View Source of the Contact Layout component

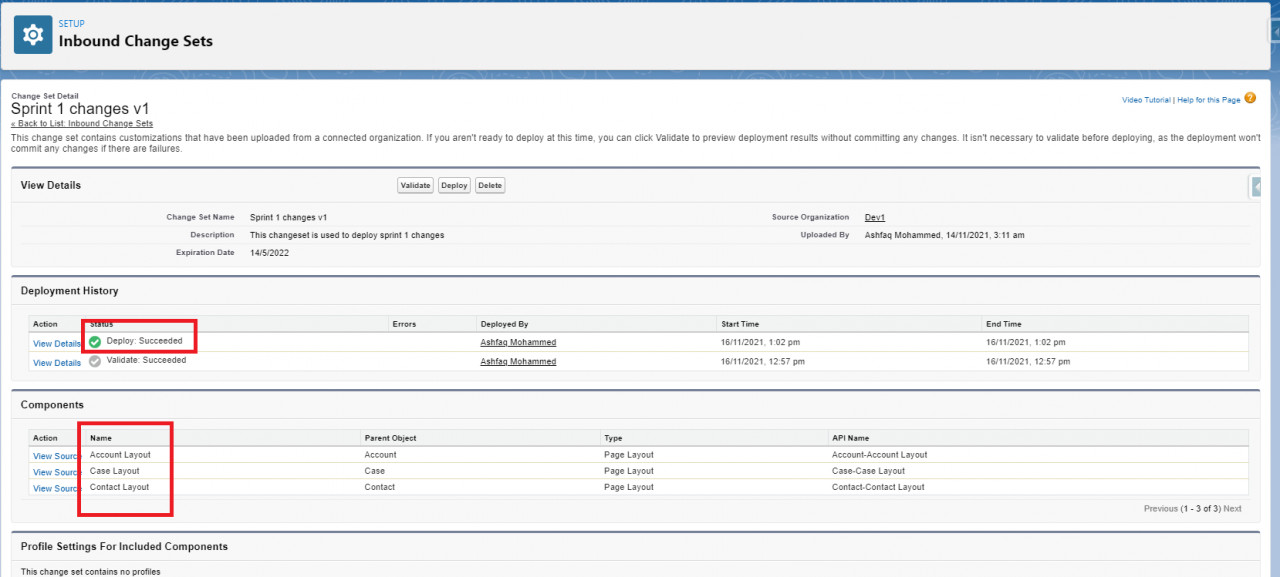pos(56,488)
